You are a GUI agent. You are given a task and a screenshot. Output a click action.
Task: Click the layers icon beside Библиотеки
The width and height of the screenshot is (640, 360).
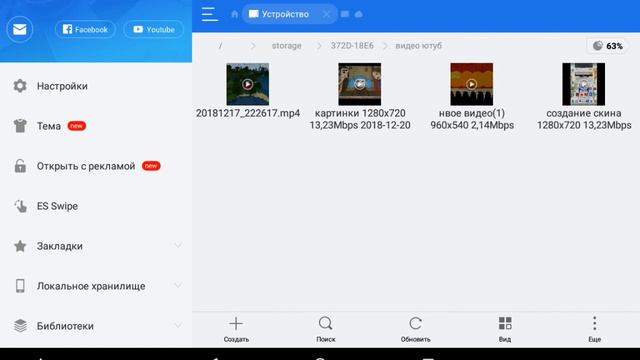click(20, 326)
